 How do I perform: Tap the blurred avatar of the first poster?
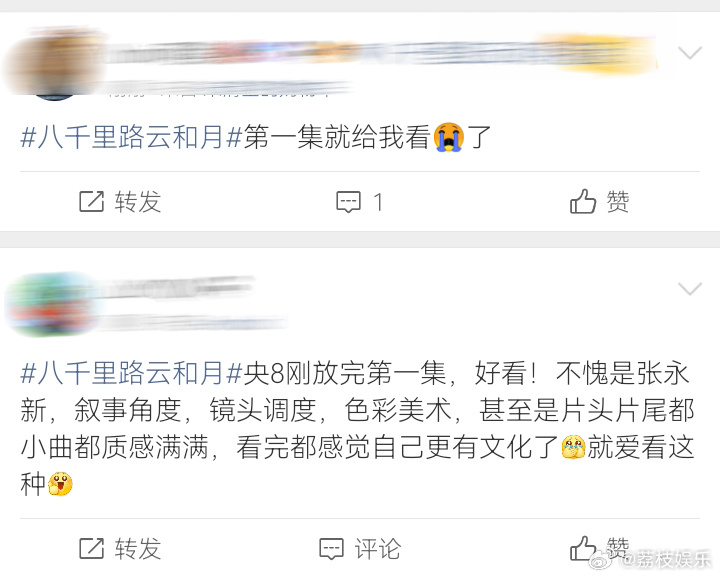coord(54,64)
